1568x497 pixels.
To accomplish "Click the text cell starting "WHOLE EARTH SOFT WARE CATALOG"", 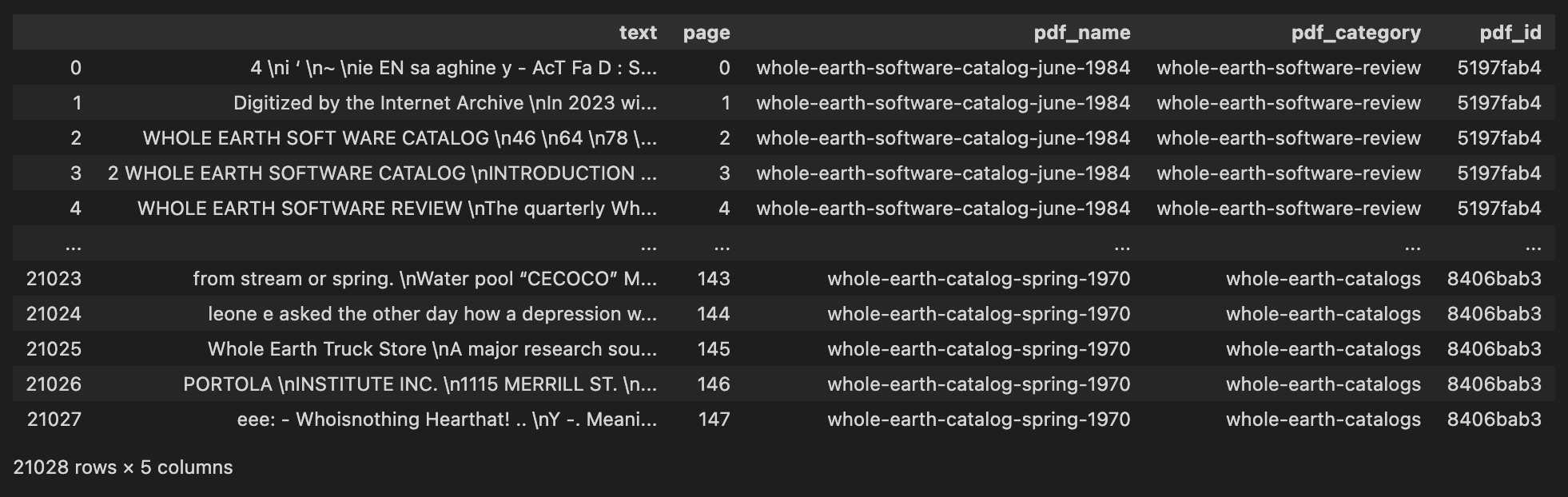I will point(400,138).
